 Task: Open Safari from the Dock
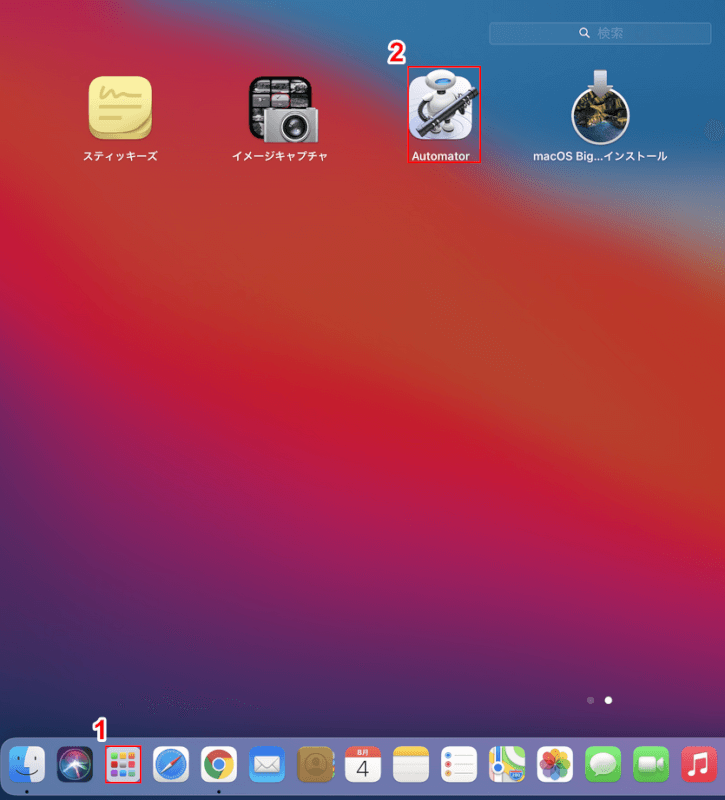click(x=171, y=764)
